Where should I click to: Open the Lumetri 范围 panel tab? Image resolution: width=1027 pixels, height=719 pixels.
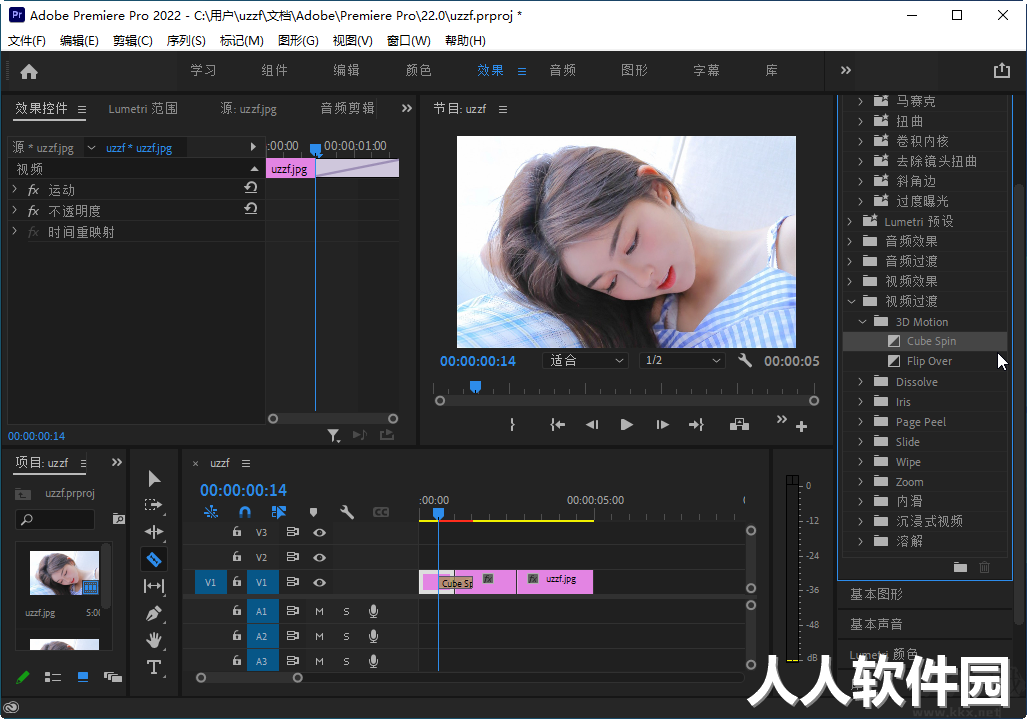(x=143, y=109)
